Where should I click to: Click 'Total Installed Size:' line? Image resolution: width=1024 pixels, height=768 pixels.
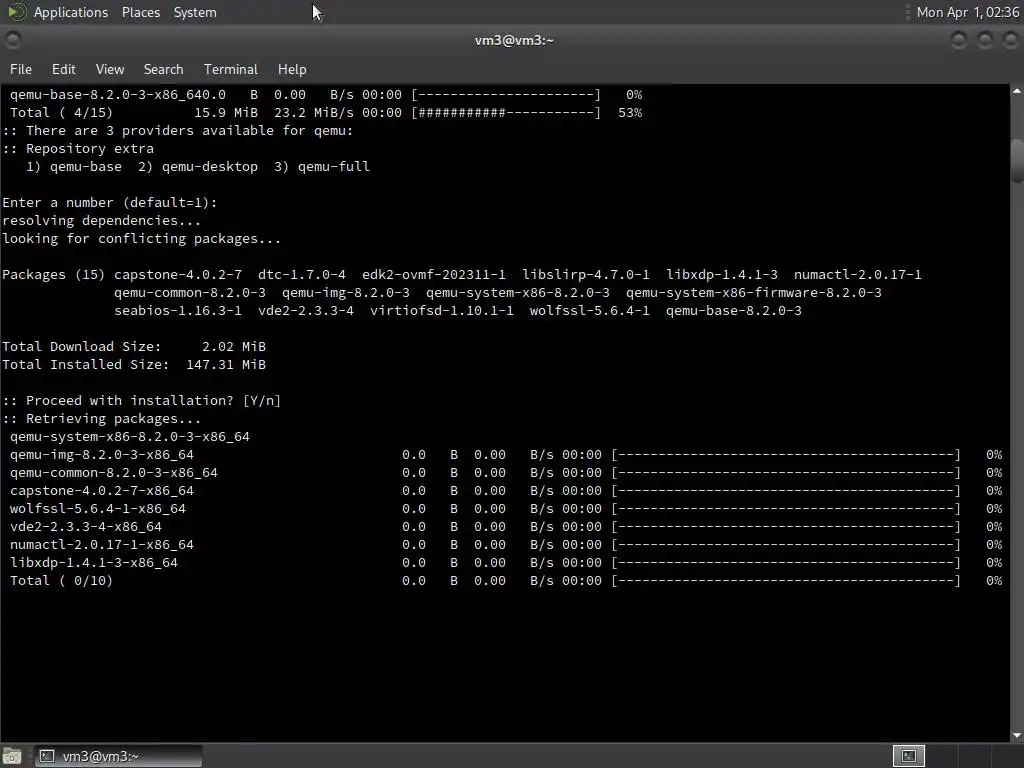(134, 364)
